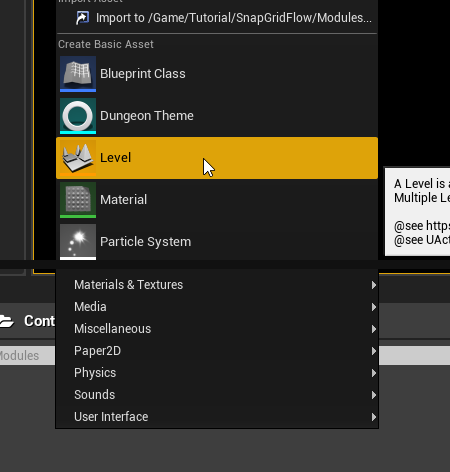
Task: Click the import arrow icon
Action: pyautogui.click(x=82, y=18)
